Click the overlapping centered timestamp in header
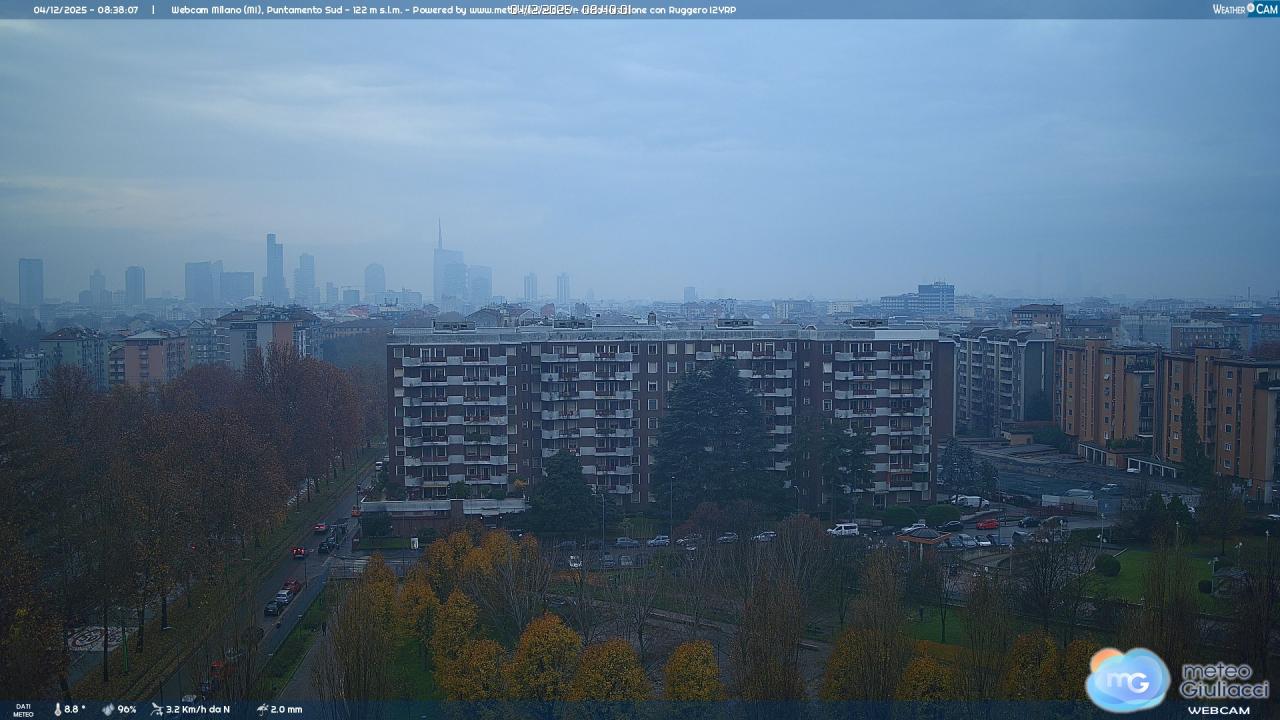 [x=570, y=10]
